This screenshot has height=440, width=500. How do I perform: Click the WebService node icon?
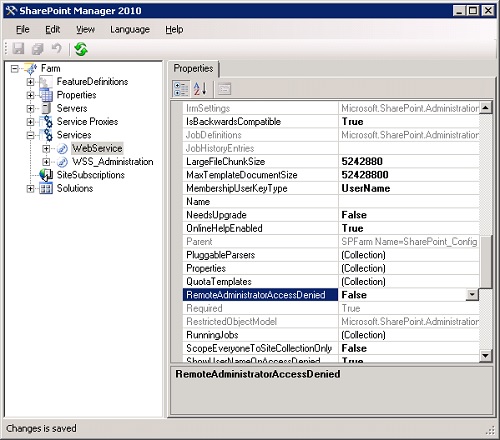point(62,149)
